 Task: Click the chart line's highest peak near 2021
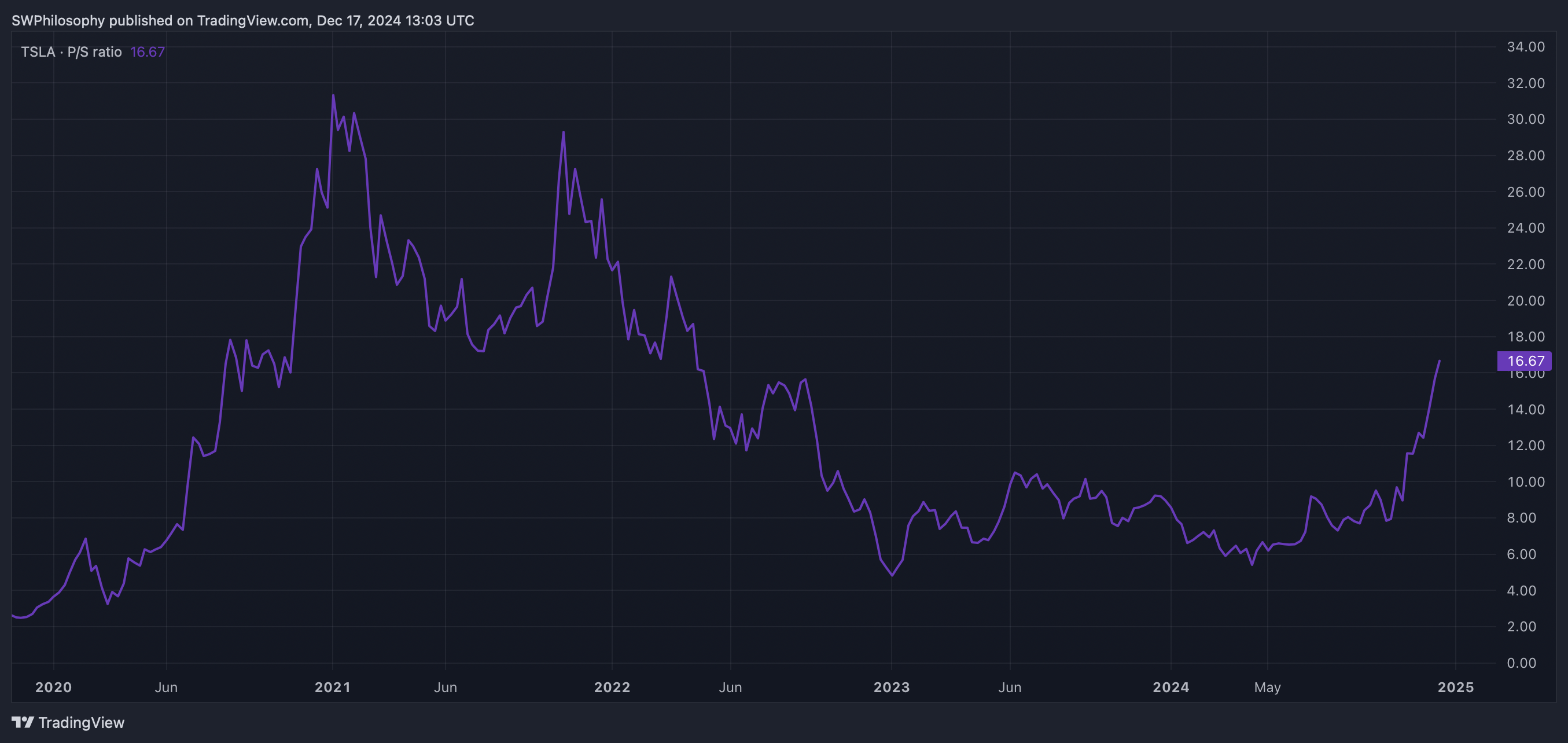[333, 95]
